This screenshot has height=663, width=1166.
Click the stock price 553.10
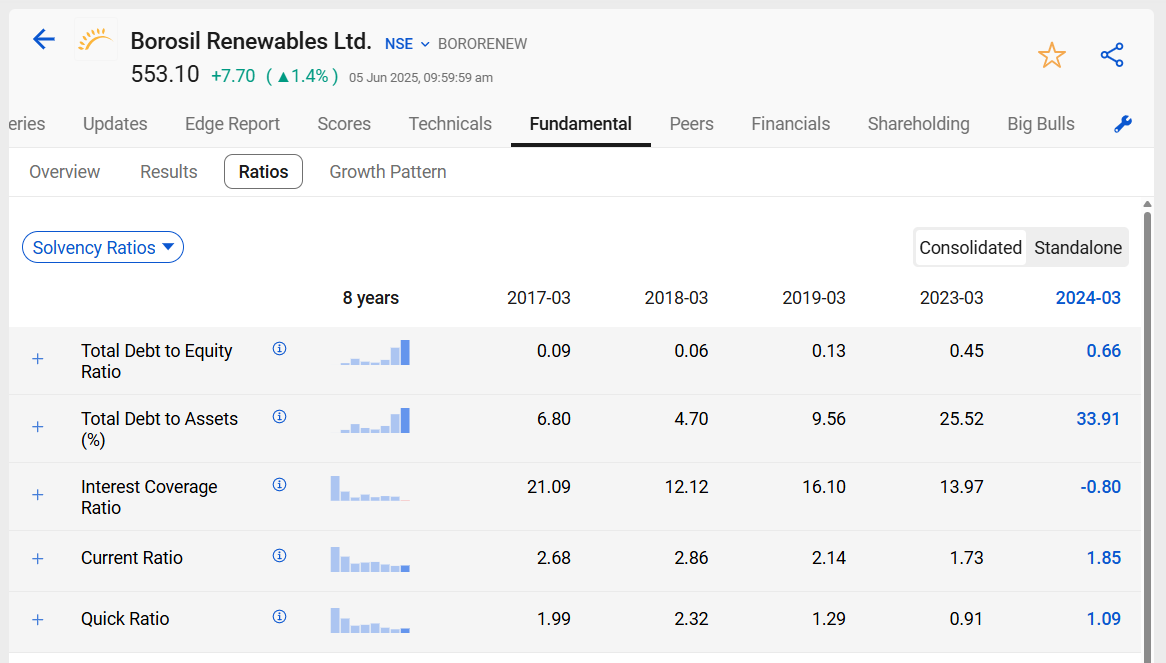165,74
